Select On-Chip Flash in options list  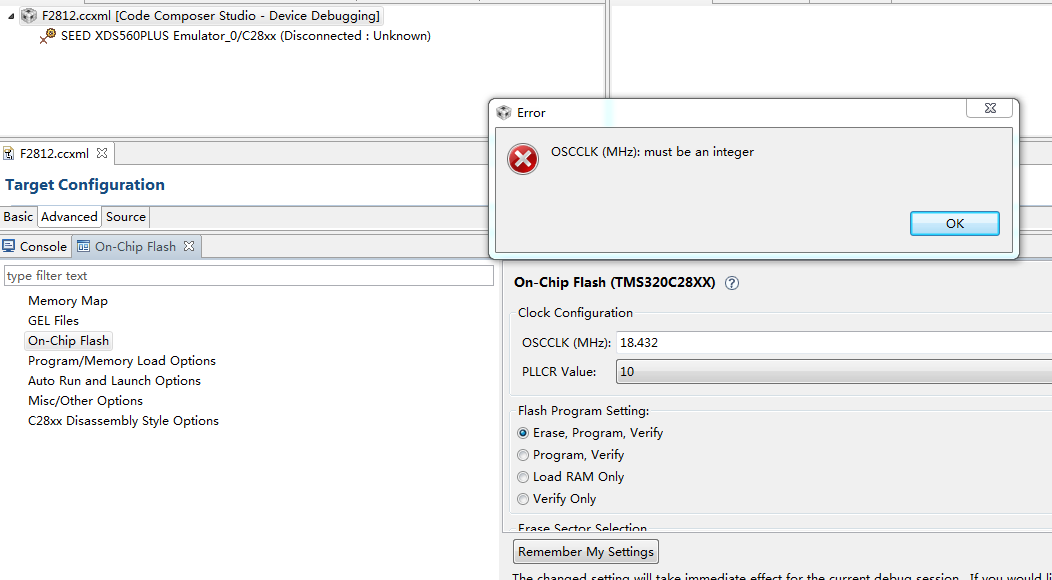pyautogui.click(x=68, y=341)
